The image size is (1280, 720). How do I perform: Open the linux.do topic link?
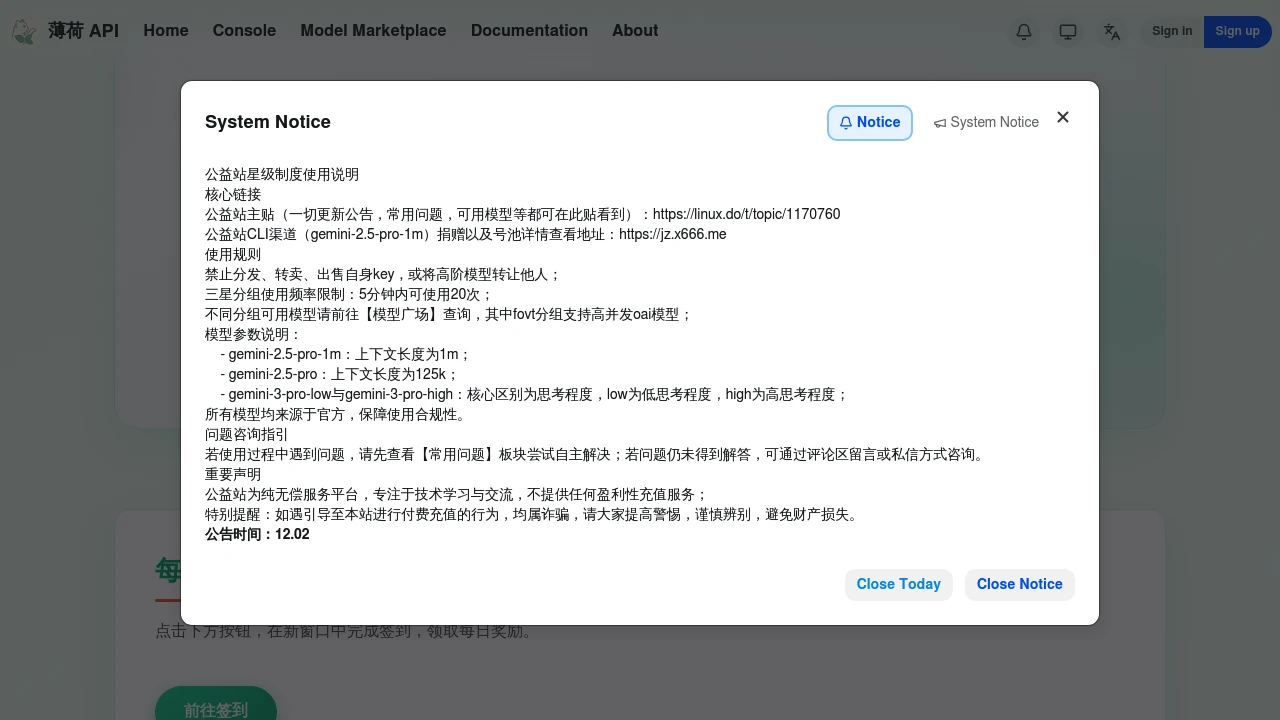point(746,214)
